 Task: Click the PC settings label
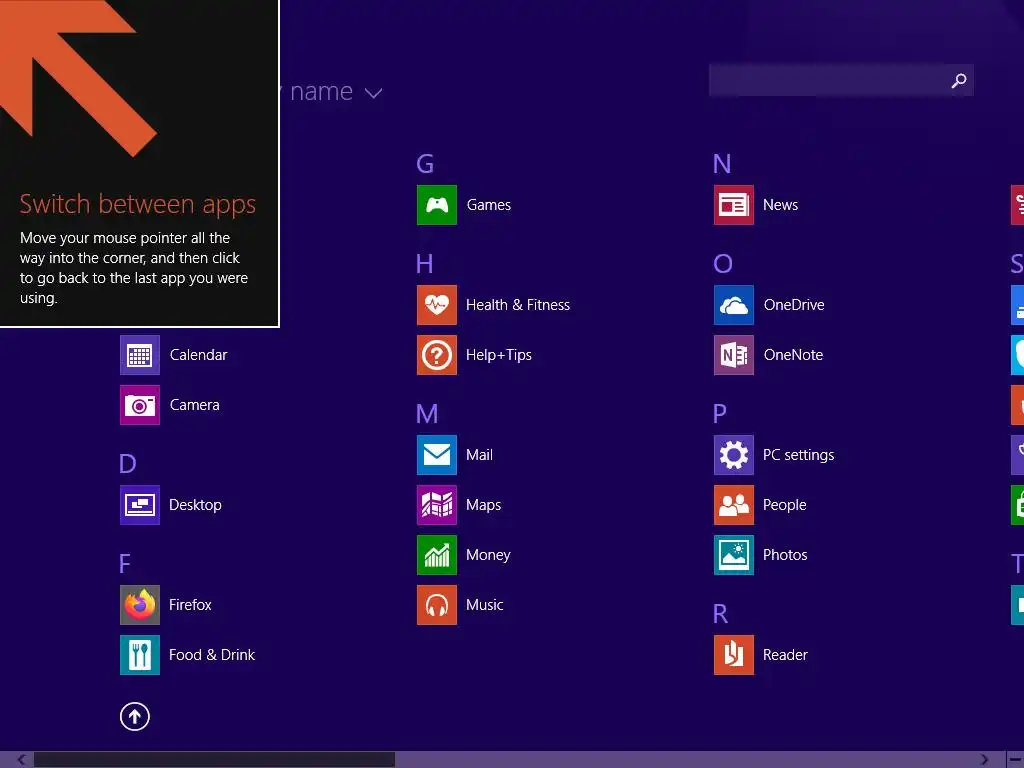coord(799,455)
